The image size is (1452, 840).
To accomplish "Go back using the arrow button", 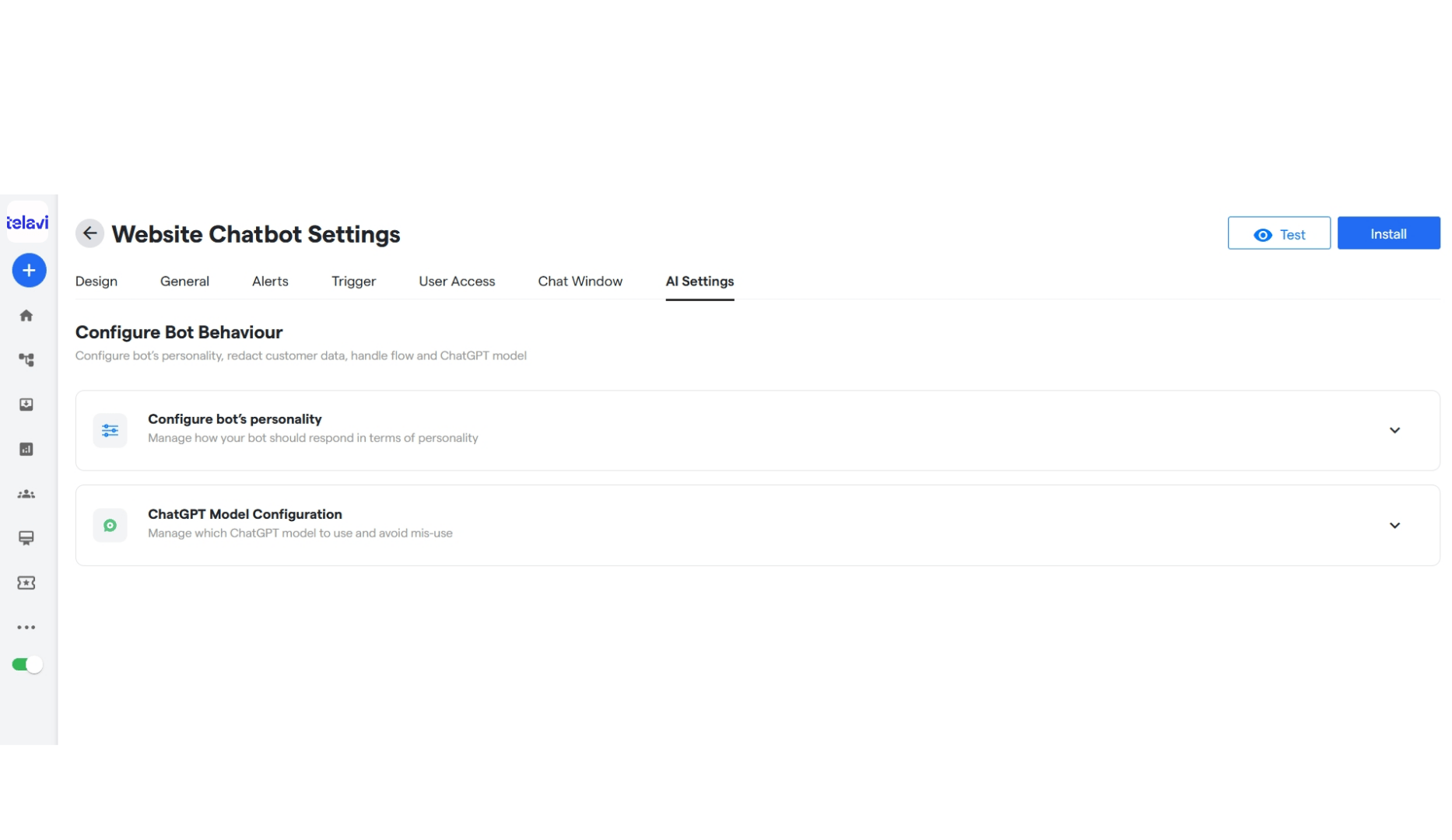I will (89, 233).
